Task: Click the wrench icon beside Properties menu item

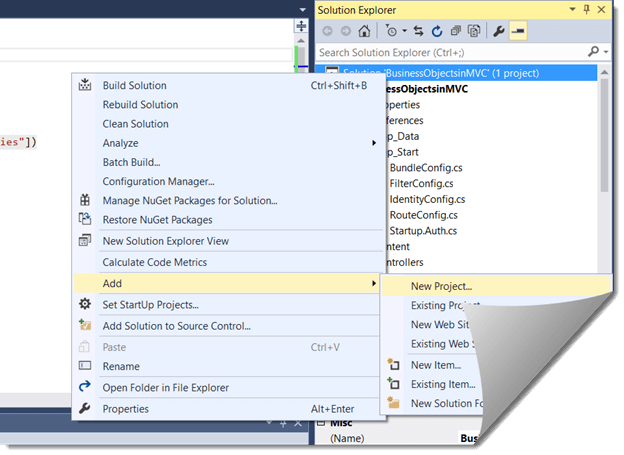Action: coord(85,408)
